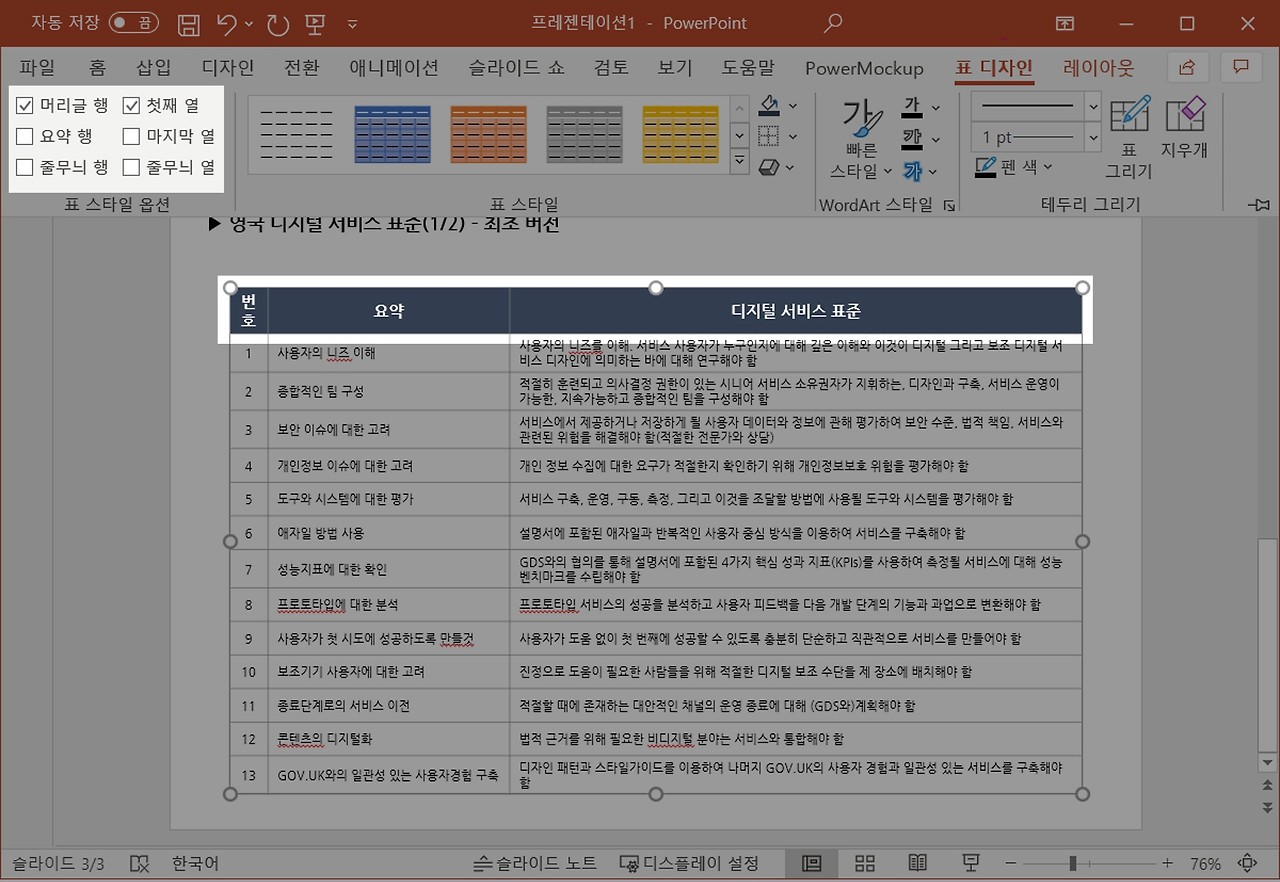Open 빠른 스타일 quick styles dropdown

coord(860,138)
